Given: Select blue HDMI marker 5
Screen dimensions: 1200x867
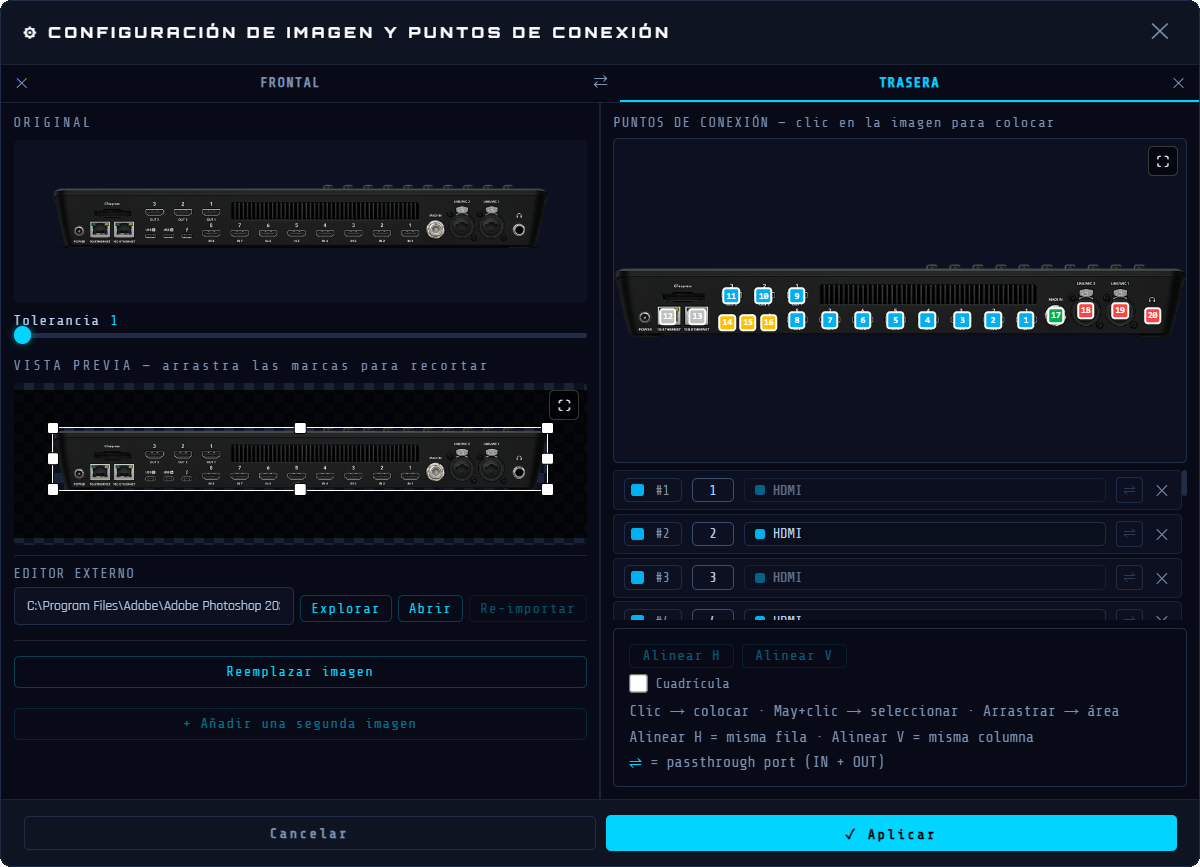Looking at the screenshot, I should [x=895, y=320].
